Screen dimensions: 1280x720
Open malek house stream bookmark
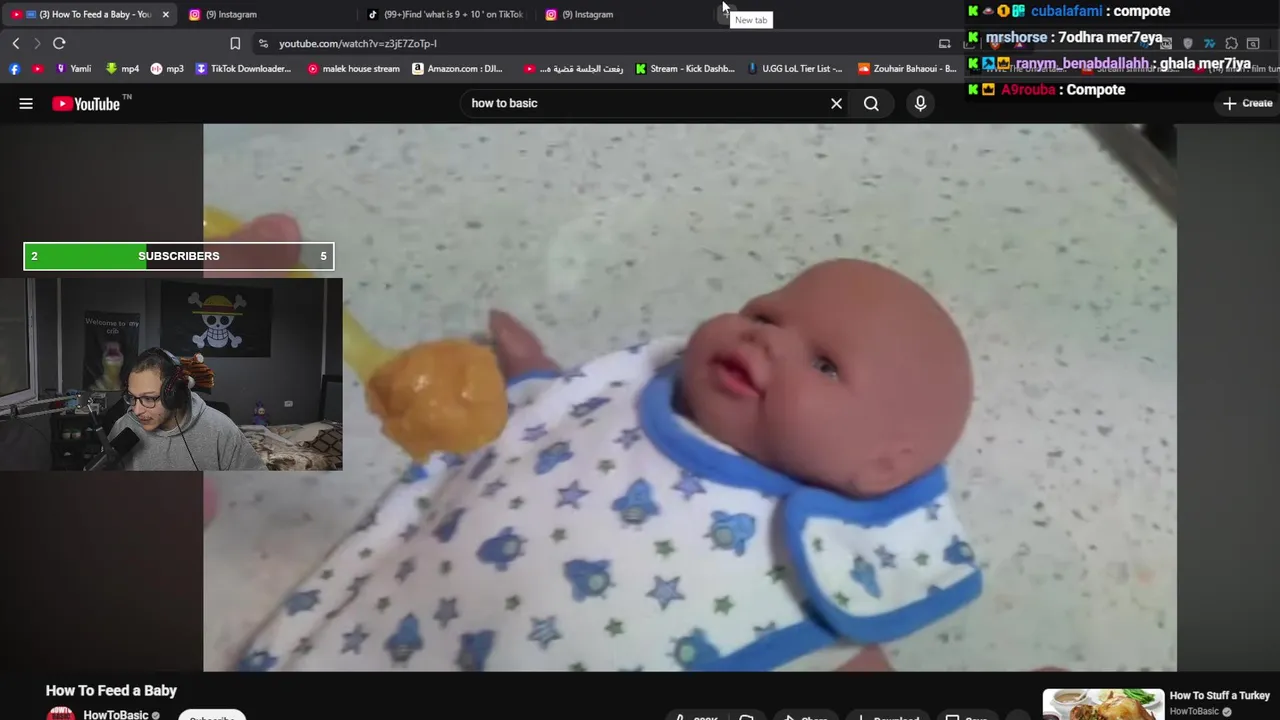coord(353,69)
